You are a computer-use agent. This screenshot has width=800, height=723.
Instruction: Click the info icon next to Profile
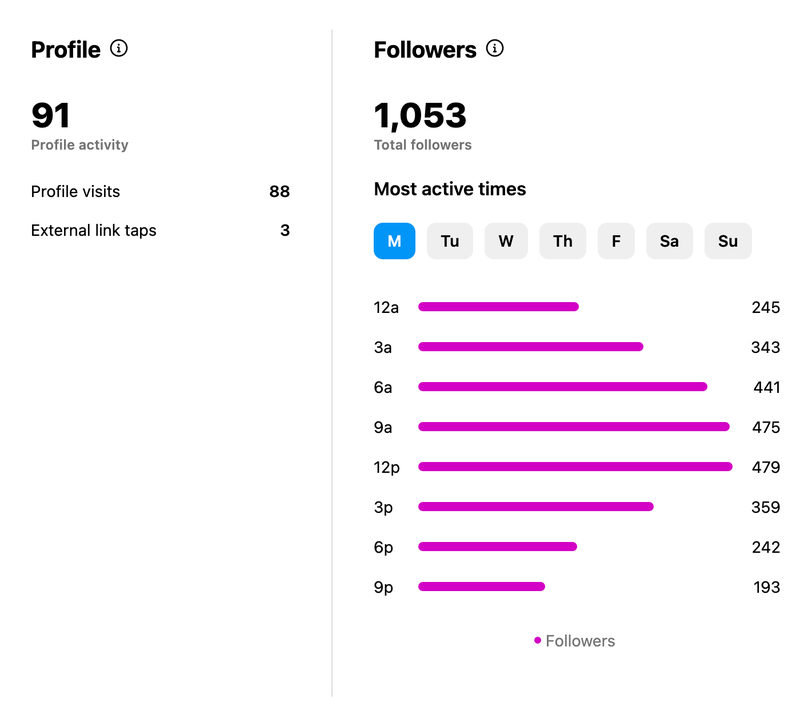click(119, 48)
